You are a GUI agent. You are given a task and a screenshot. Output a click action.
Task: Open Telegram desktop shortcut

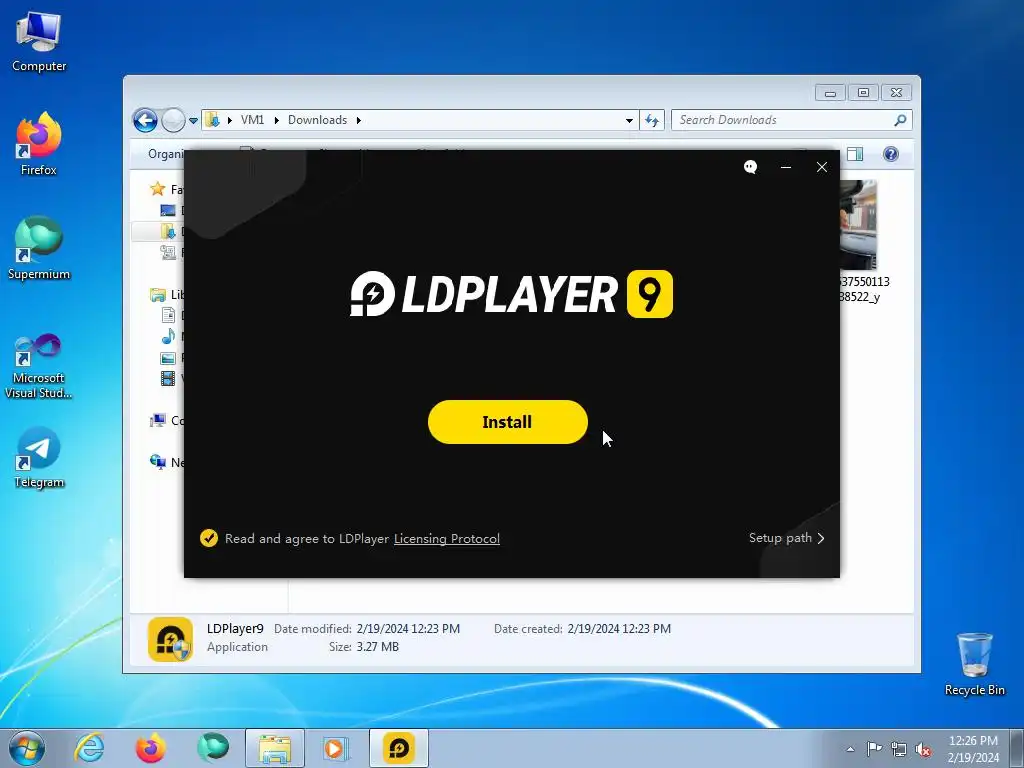pyautogui.click(x=39, y=458)
